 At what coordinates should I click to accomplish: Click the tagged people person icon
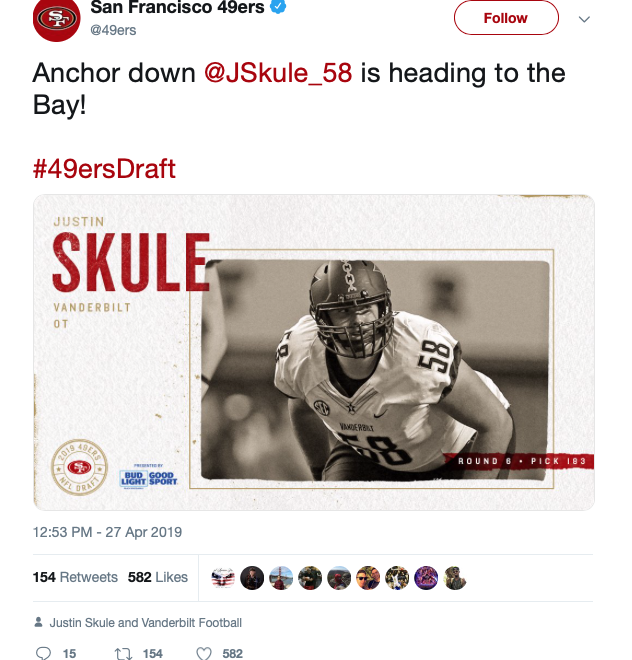(x=38, y=622)
